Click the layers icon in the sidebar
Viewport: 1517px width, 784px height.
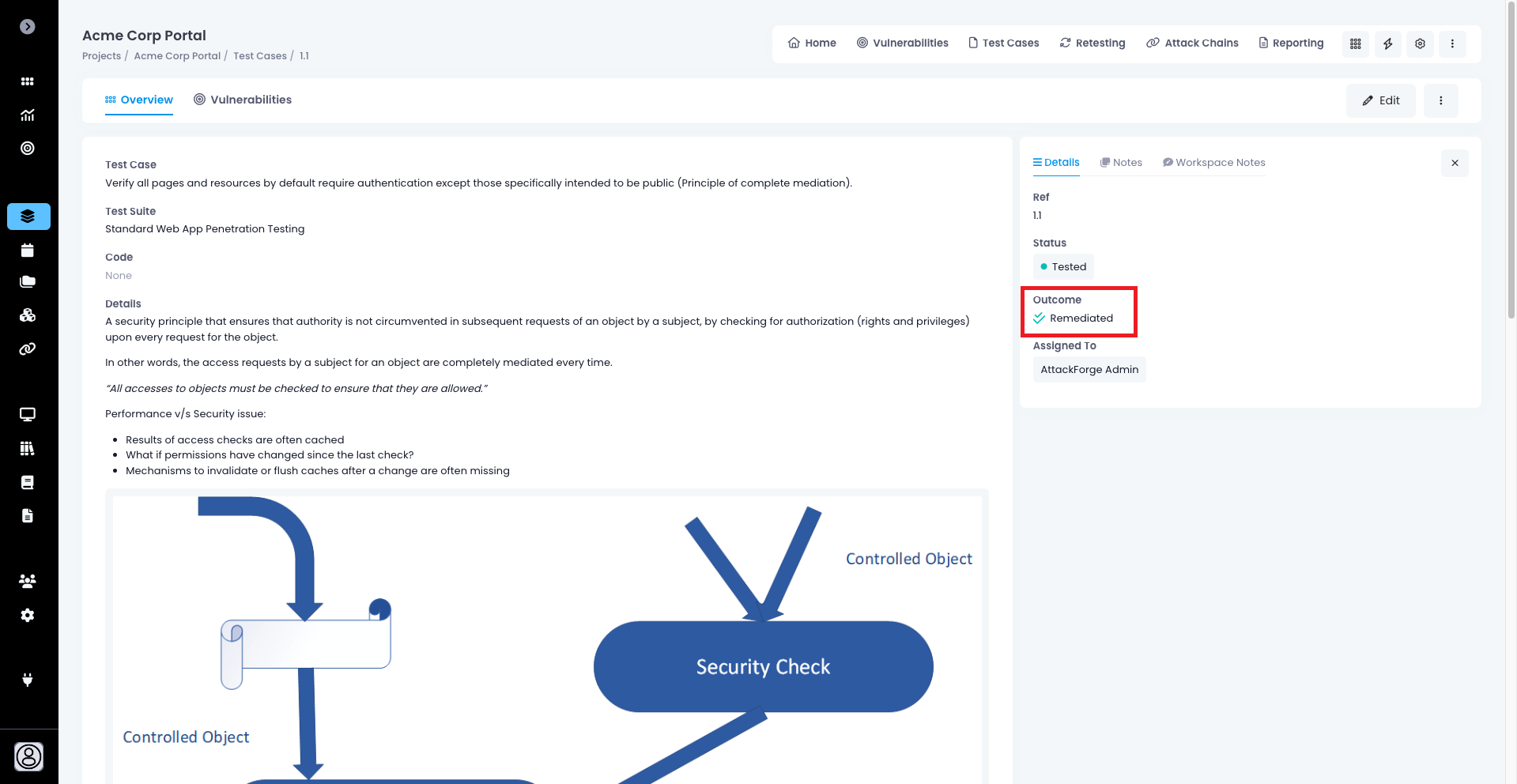(x=28, y=217)
